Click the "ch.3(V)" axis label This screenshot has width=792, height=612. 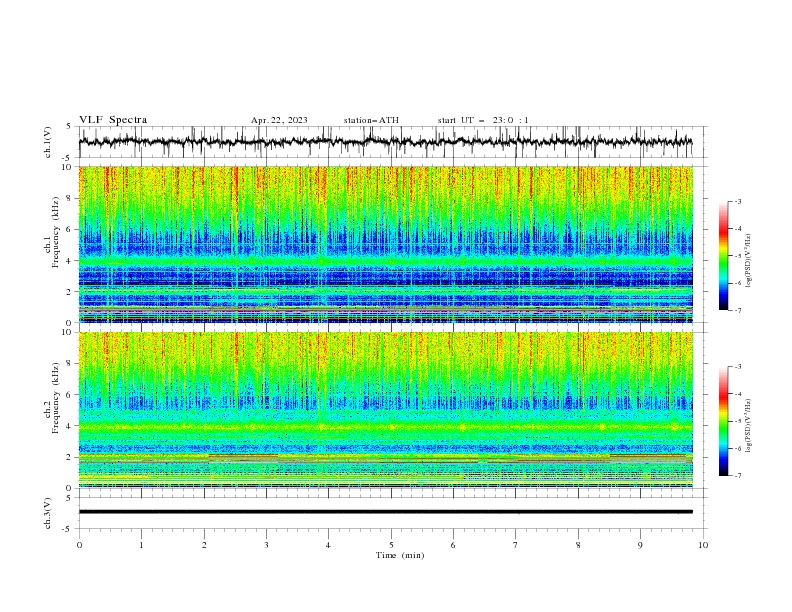pos(48,513)
